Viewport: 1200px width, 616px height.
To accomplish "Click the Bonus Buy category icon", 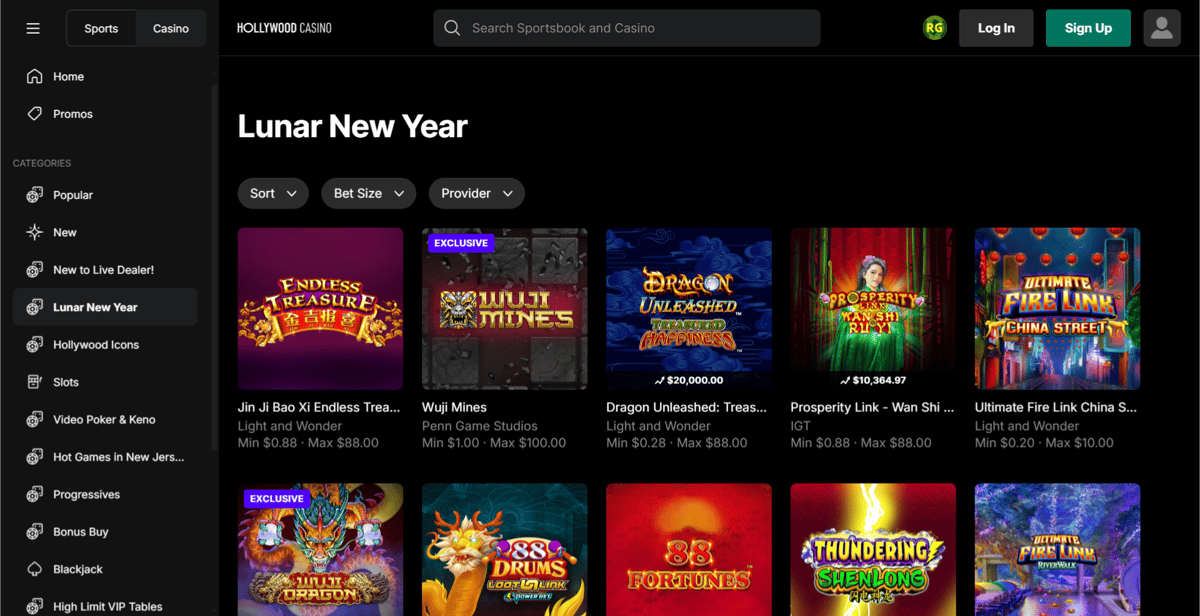I will click(35, 532).
